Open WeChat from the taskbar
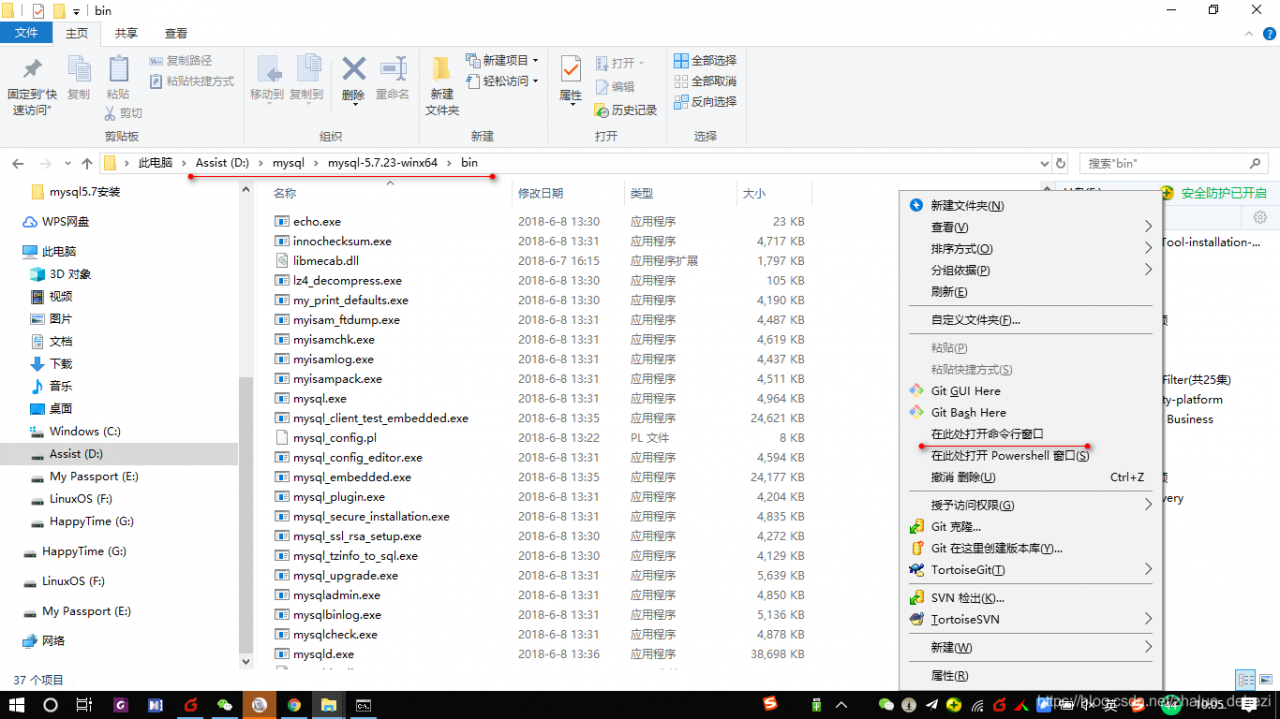1280x719 pixels. tap(225, 705)
